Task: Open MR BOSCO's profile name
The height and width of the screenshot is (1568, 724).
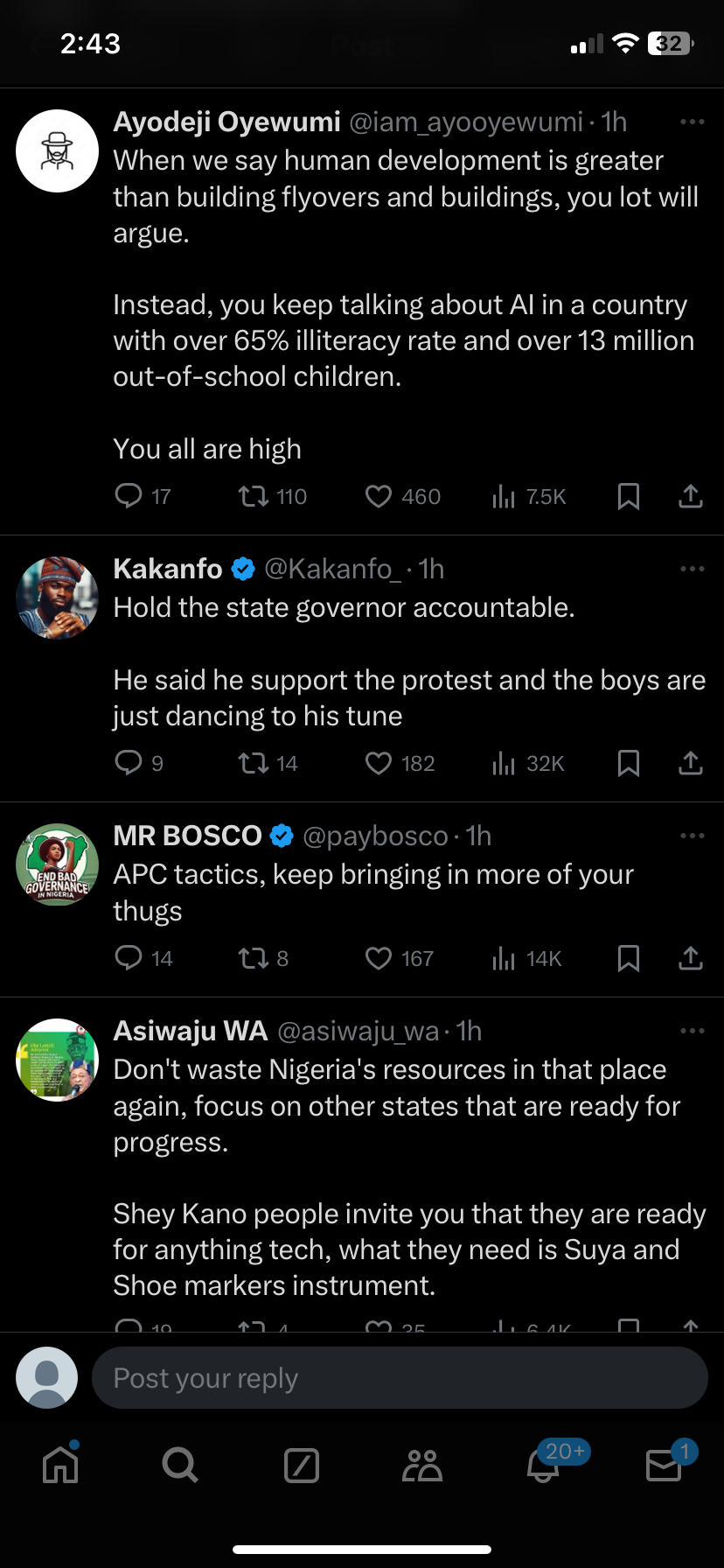Action: tap(187, 836)
